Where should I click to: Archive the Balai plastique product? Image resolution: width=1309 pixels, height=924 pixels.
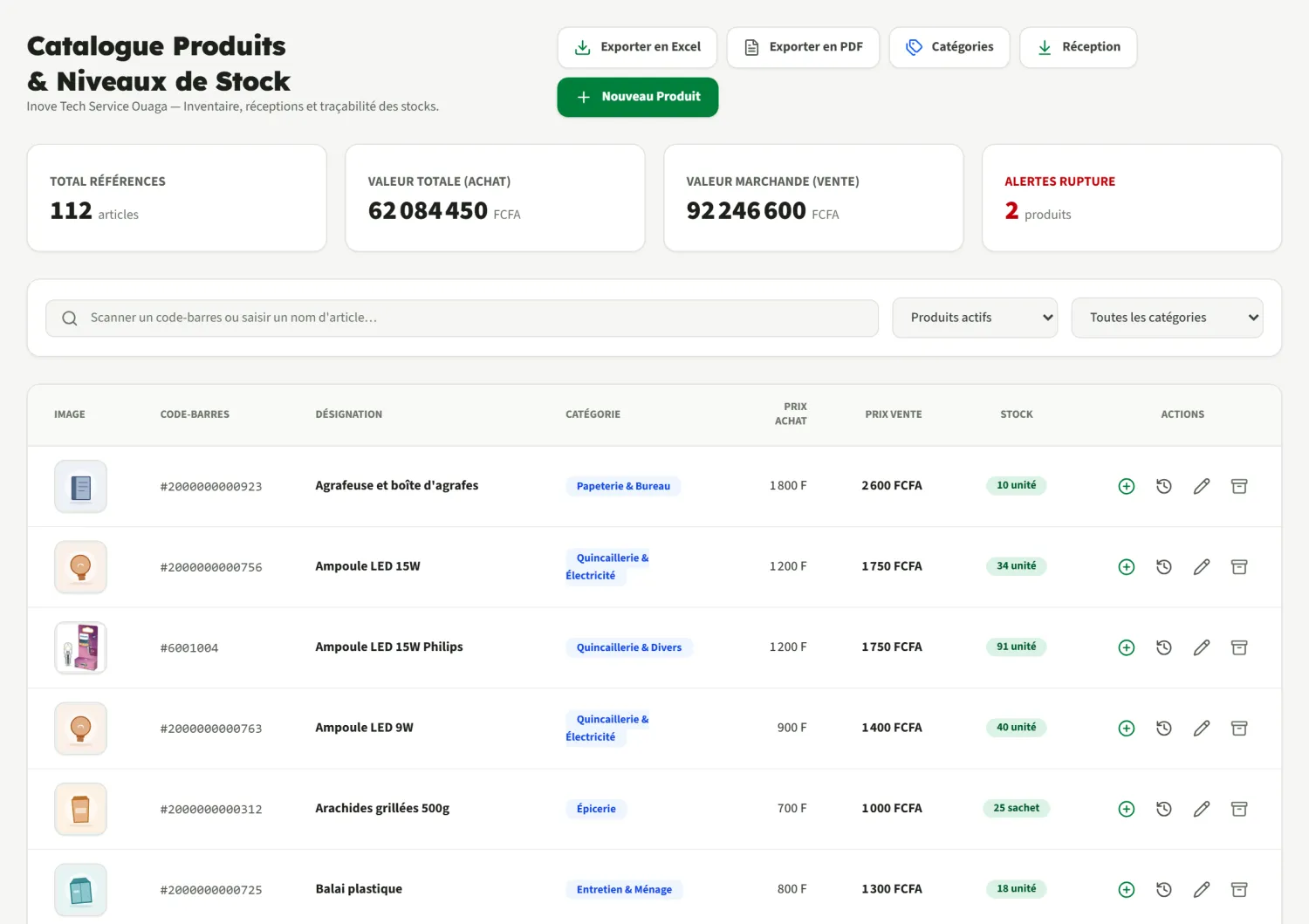tap(1239, 889)
